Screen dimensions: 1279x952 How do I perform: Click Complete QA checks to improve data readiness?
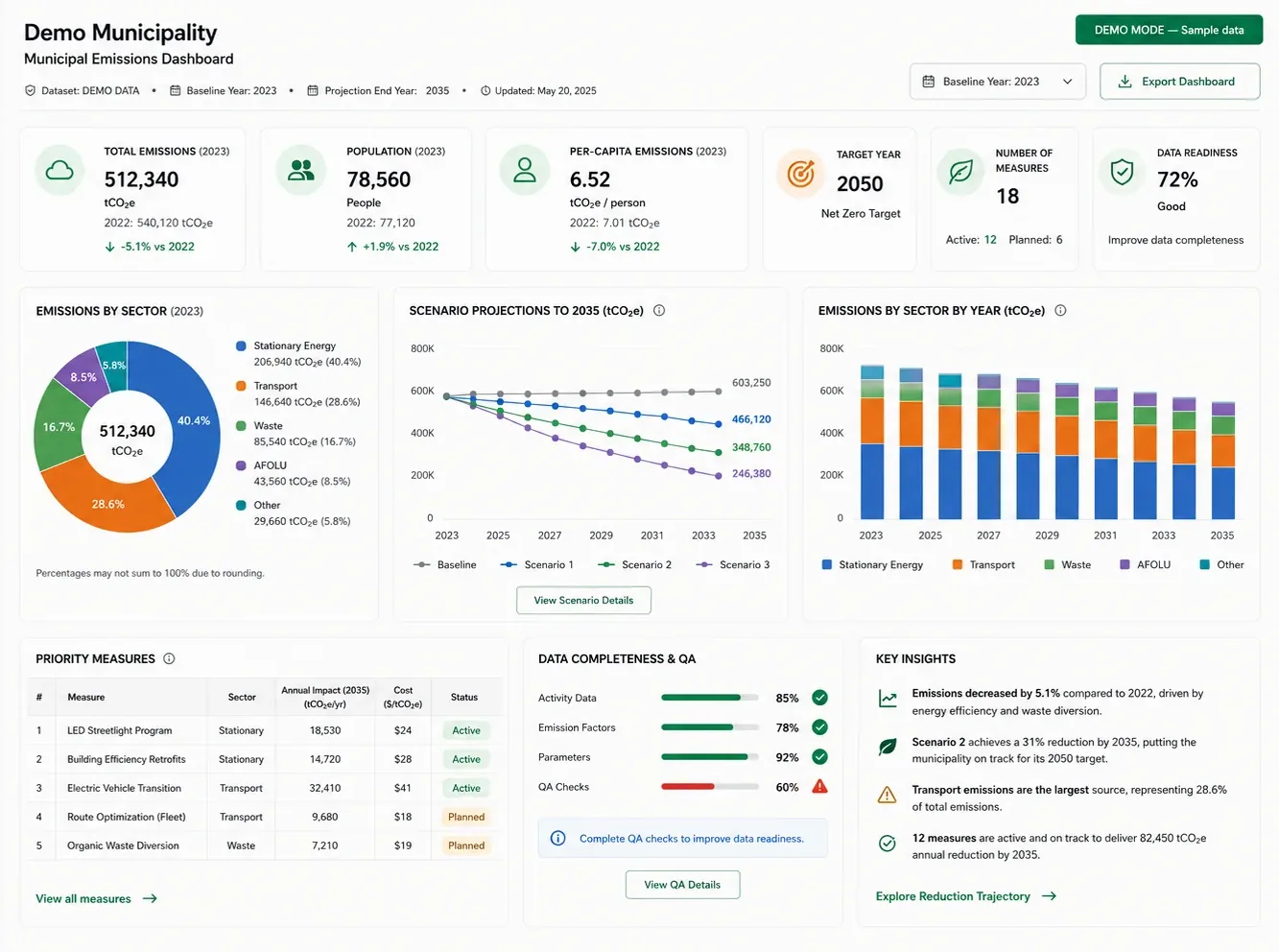click(691, 838)
